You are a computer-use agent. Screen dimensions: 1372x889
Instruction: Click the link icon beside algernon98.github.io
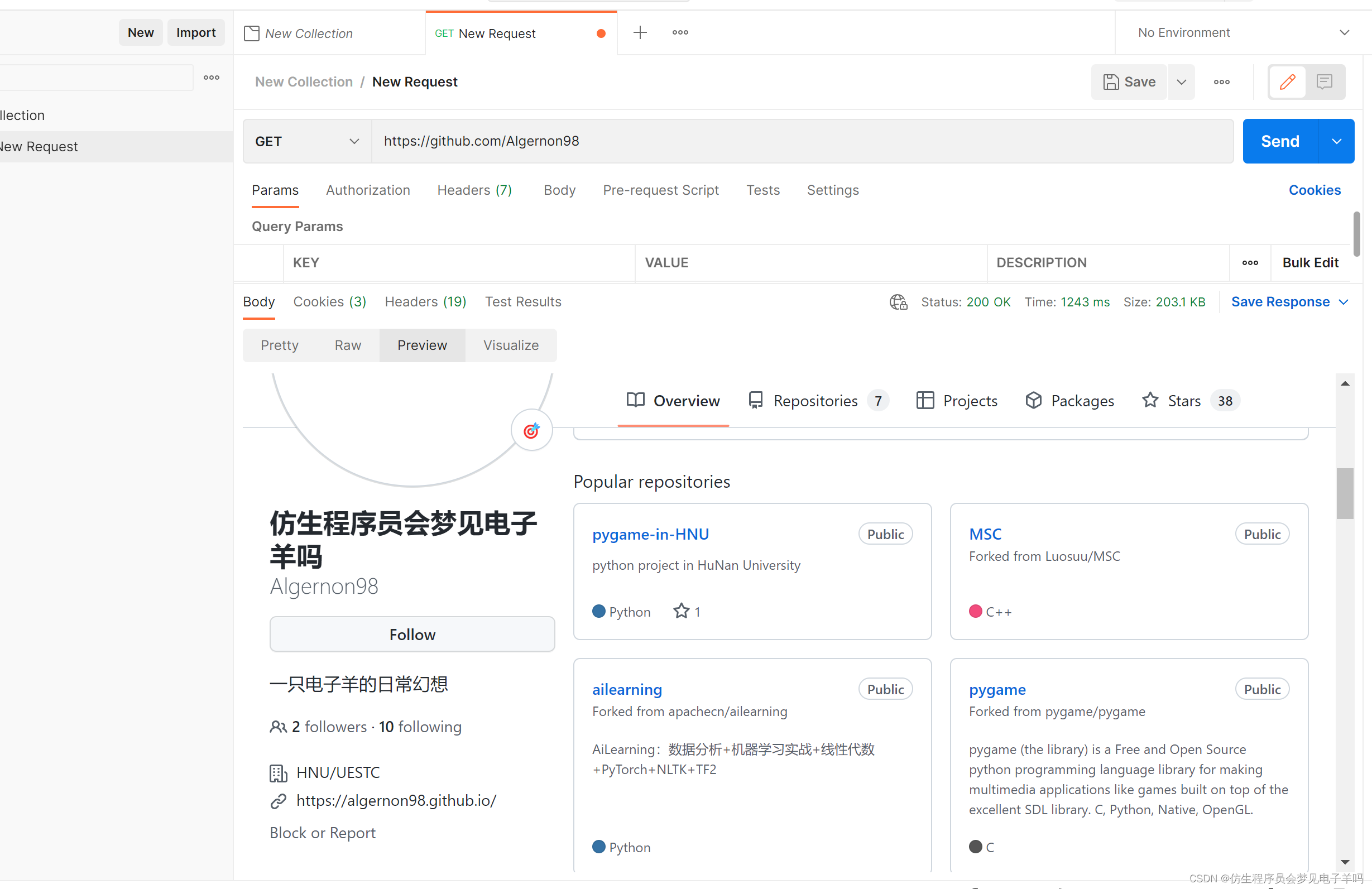pyautogui.click(x=279, y=801)
